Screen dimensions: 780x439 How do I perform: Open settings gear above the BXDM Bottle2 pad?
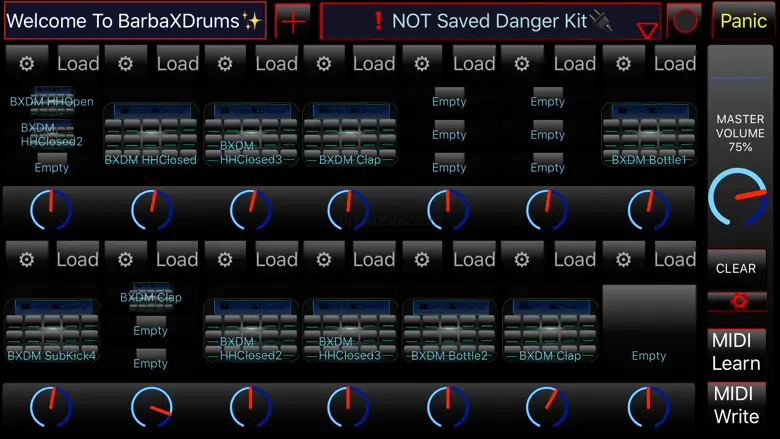pos(422,259)
